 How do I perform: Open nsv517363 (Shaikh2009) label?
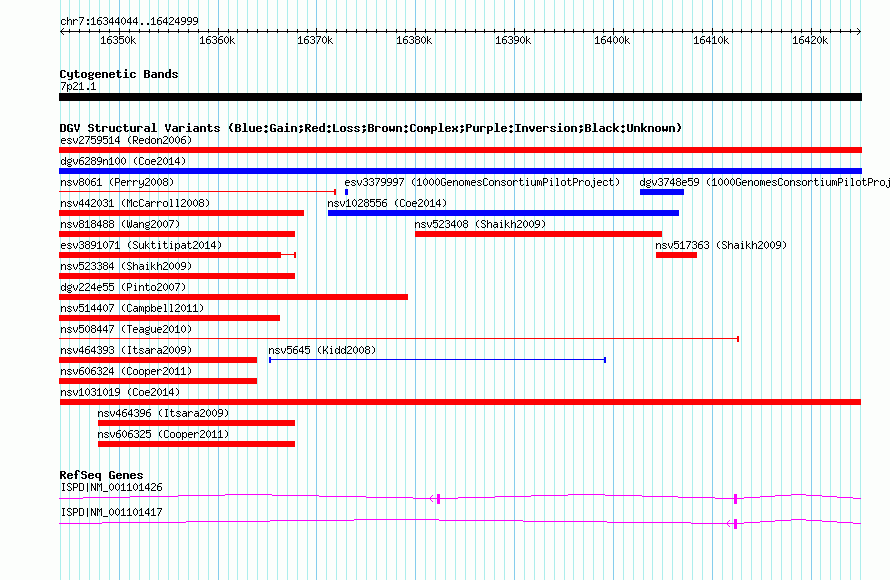point(721,245)
